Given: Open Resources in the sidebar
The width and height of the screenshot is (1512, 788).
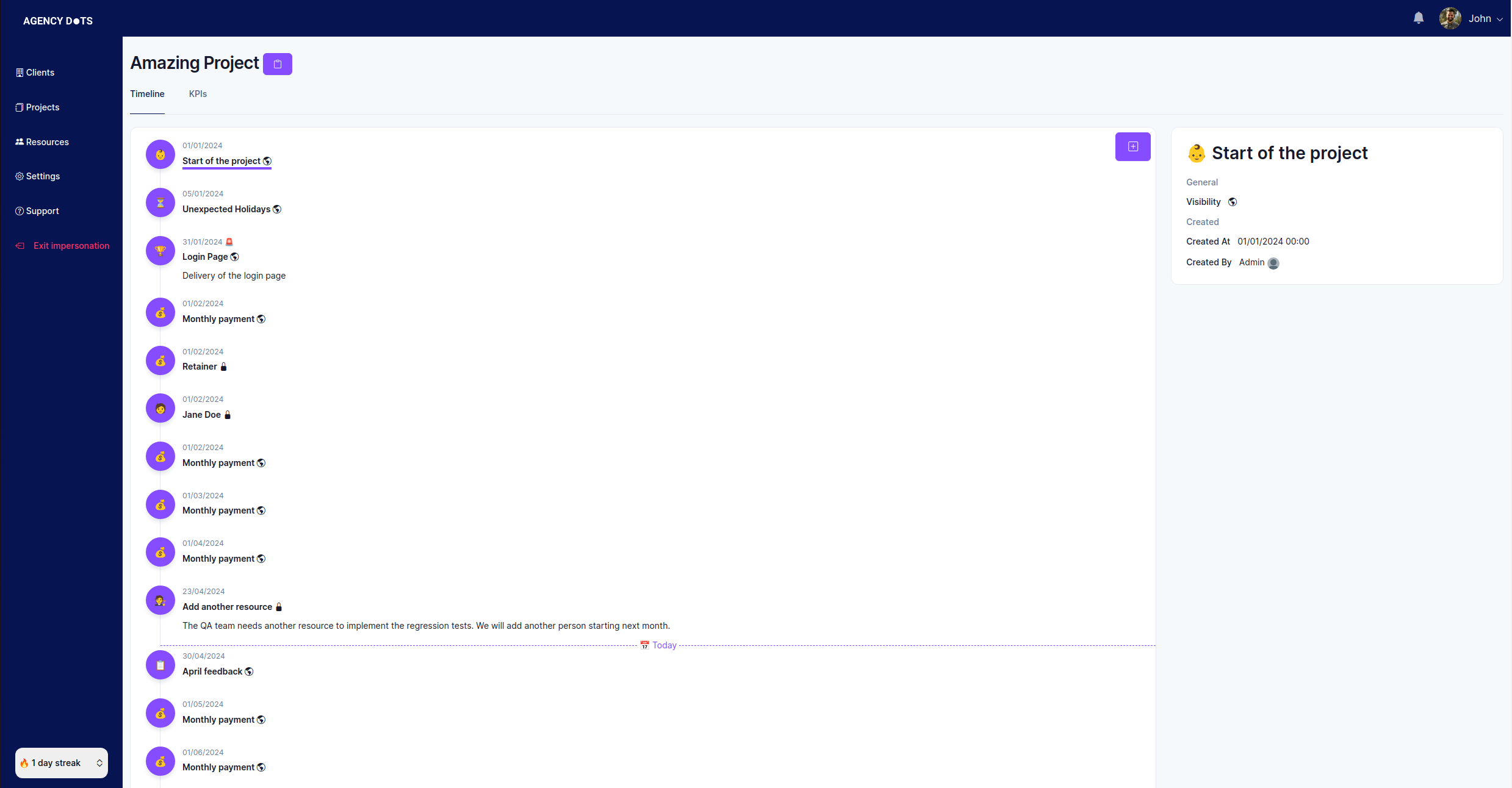Looking at the screenshot, I should pyautogui.click(x=47, y=142).
